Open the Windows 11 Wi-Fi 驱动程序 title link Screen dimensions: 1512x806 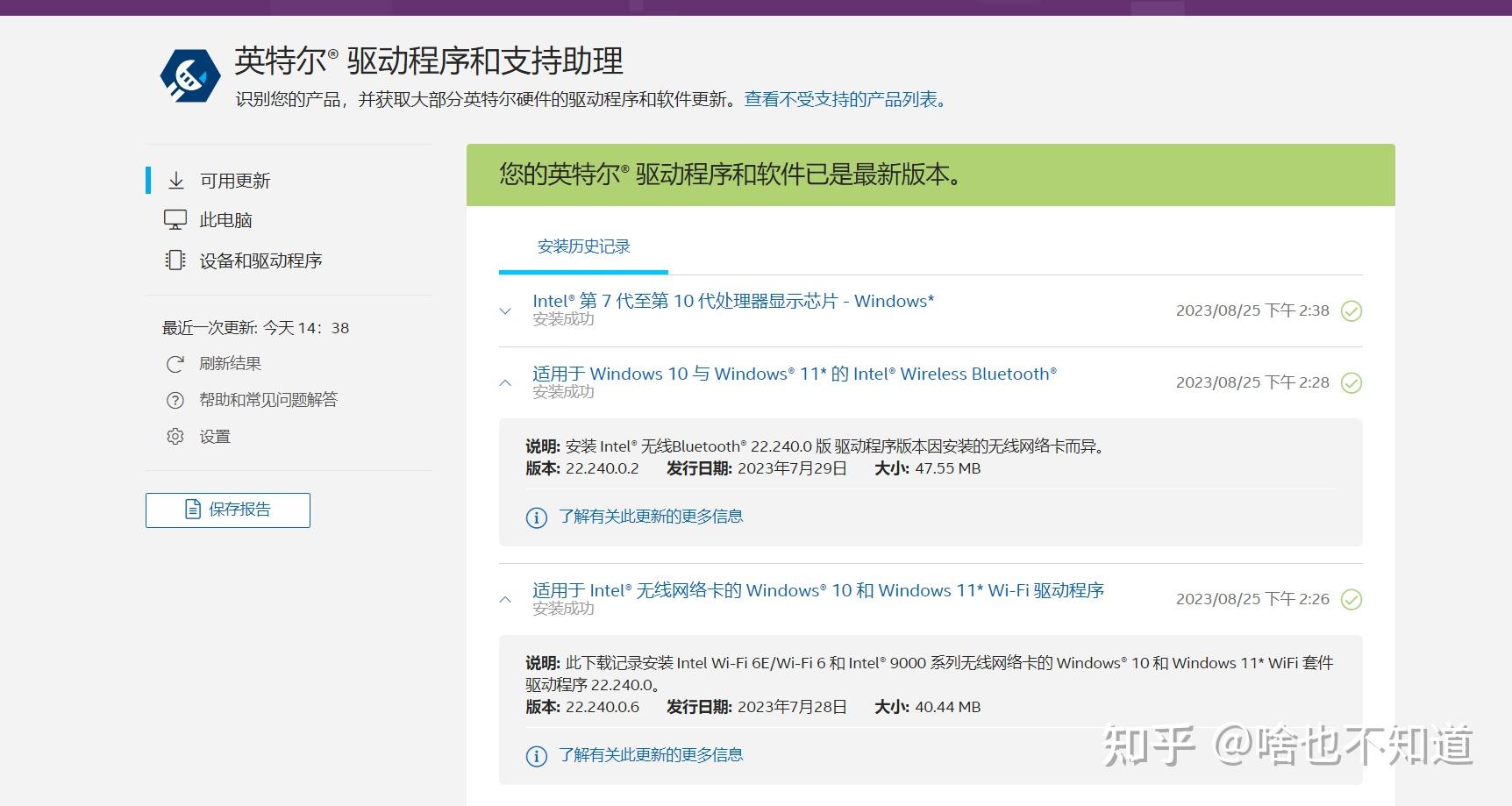pos(818,590)
